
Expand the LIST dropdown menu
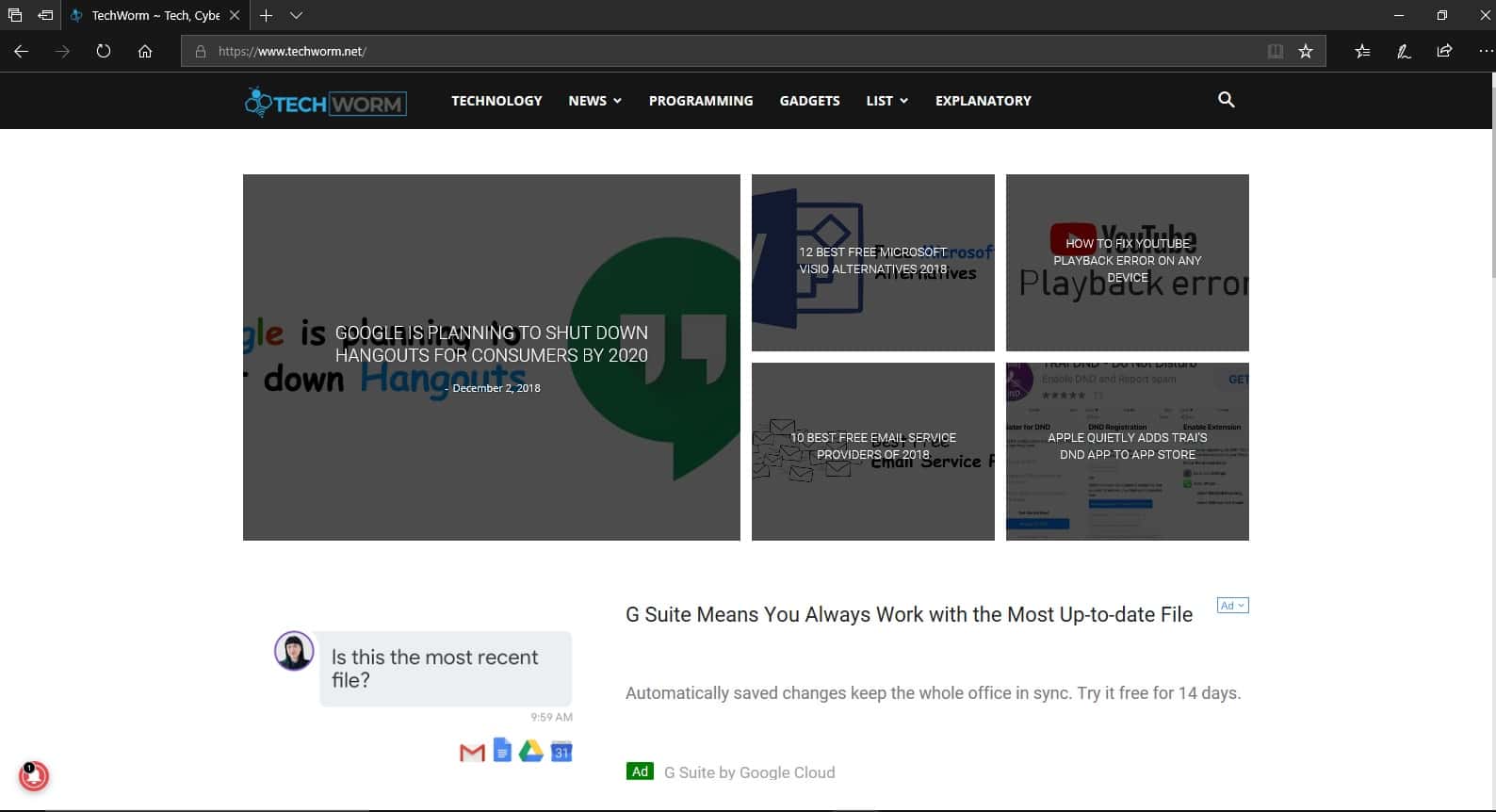coord(886,101)
